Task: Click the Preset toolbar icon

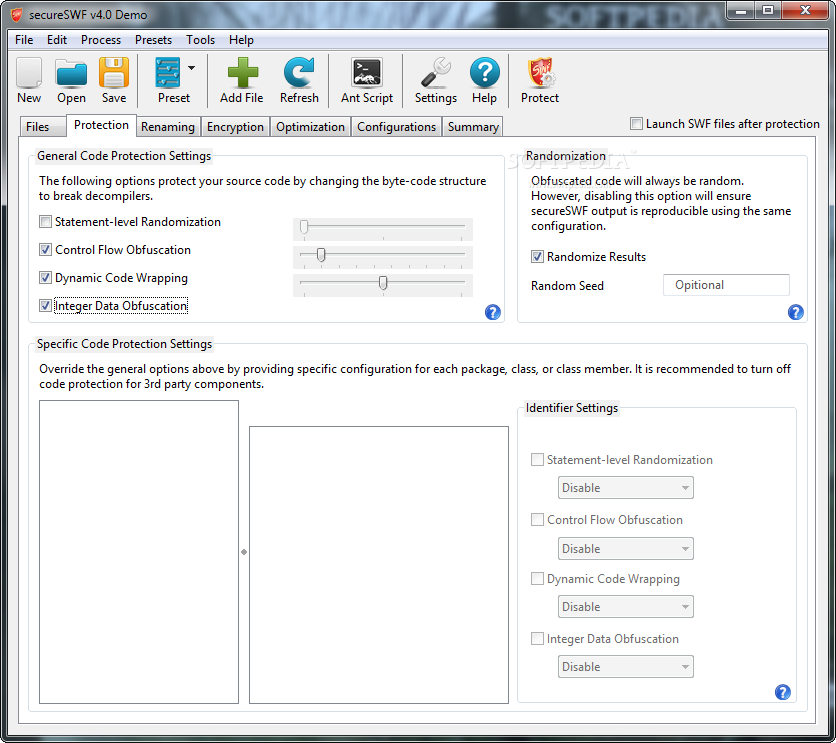Action: click(168, 73)
